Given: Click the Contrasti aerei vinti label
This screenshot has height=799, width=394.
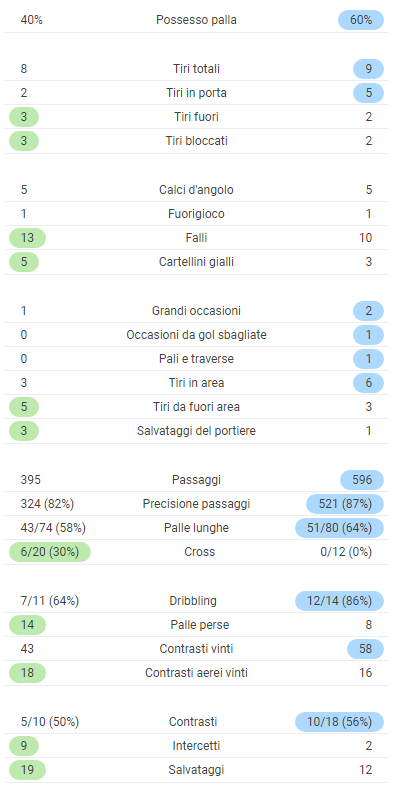Looking at the screenshot, I should [x=196, y=673].
